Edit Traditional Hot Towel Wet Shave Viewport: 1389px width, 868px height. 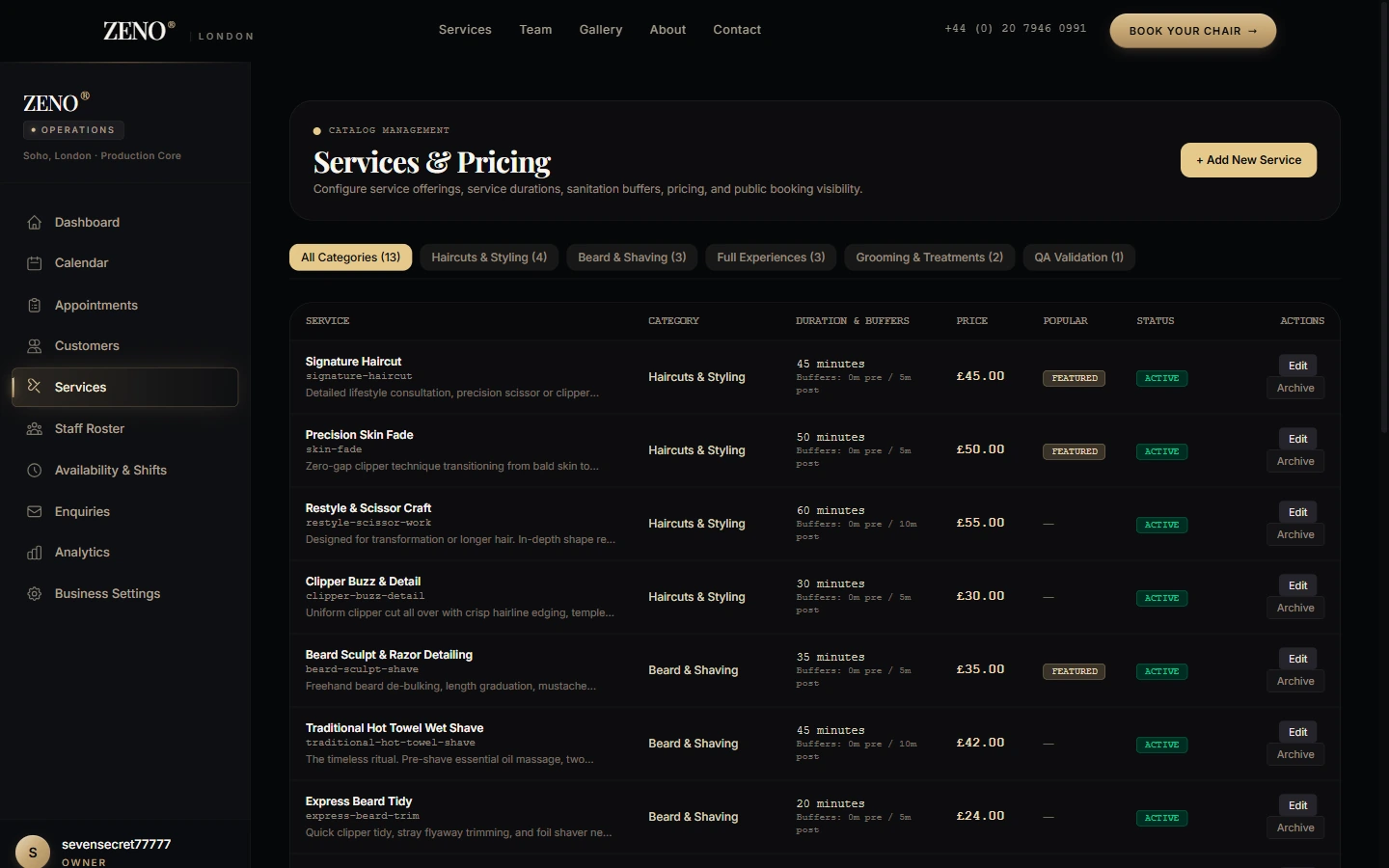tap(1298, 732)
